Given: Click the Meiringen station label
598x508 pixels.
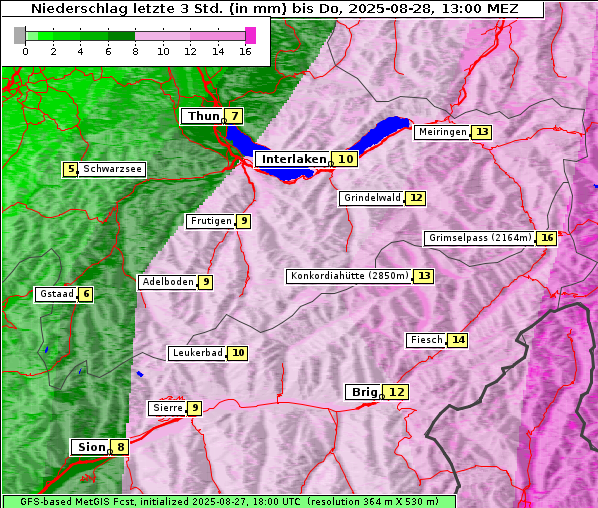Looking at the screenshot, I should 443,132.
